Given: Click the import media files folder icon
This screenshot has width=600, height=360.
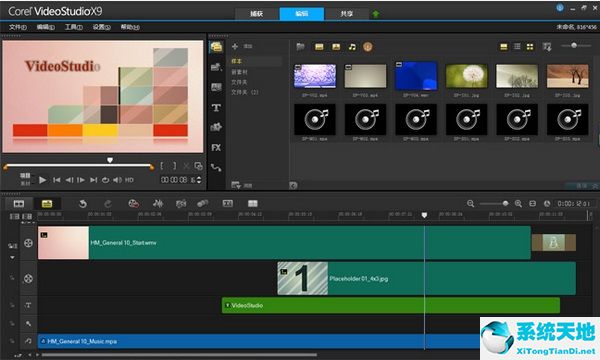Looking at the screenshot, I should point(300,47).
